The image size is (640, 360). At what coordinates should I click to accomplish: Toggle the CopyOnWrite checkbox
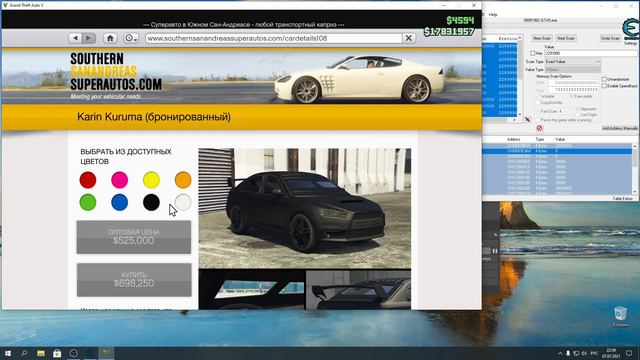click(538, 103)
